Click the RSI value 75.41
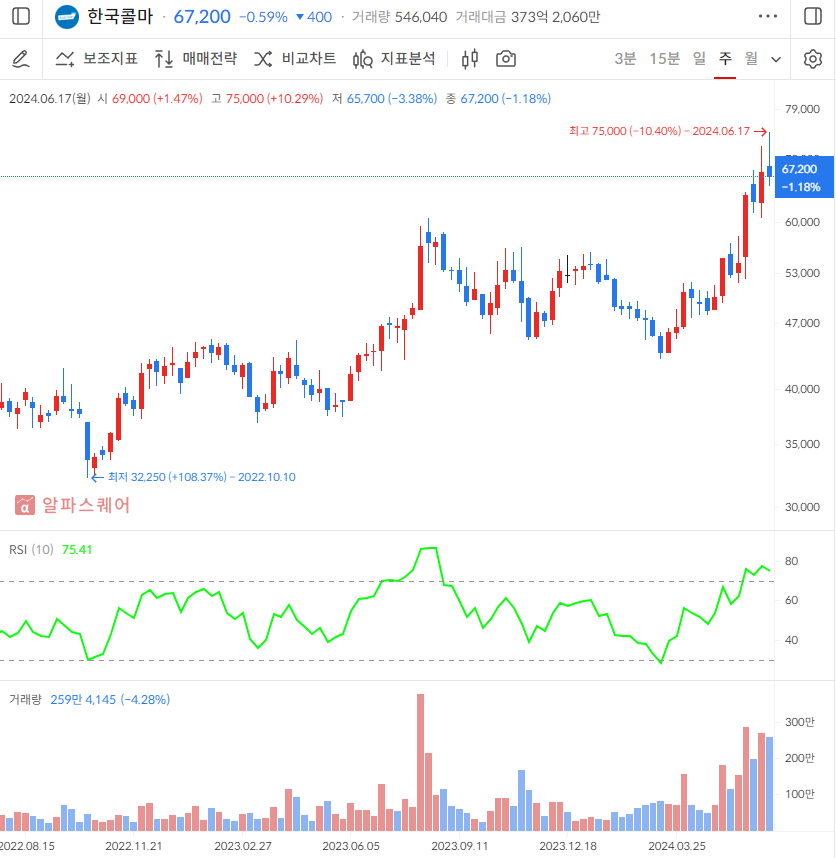Image resolution: width=836 pixels, height=858 pixels. (77, 549)
